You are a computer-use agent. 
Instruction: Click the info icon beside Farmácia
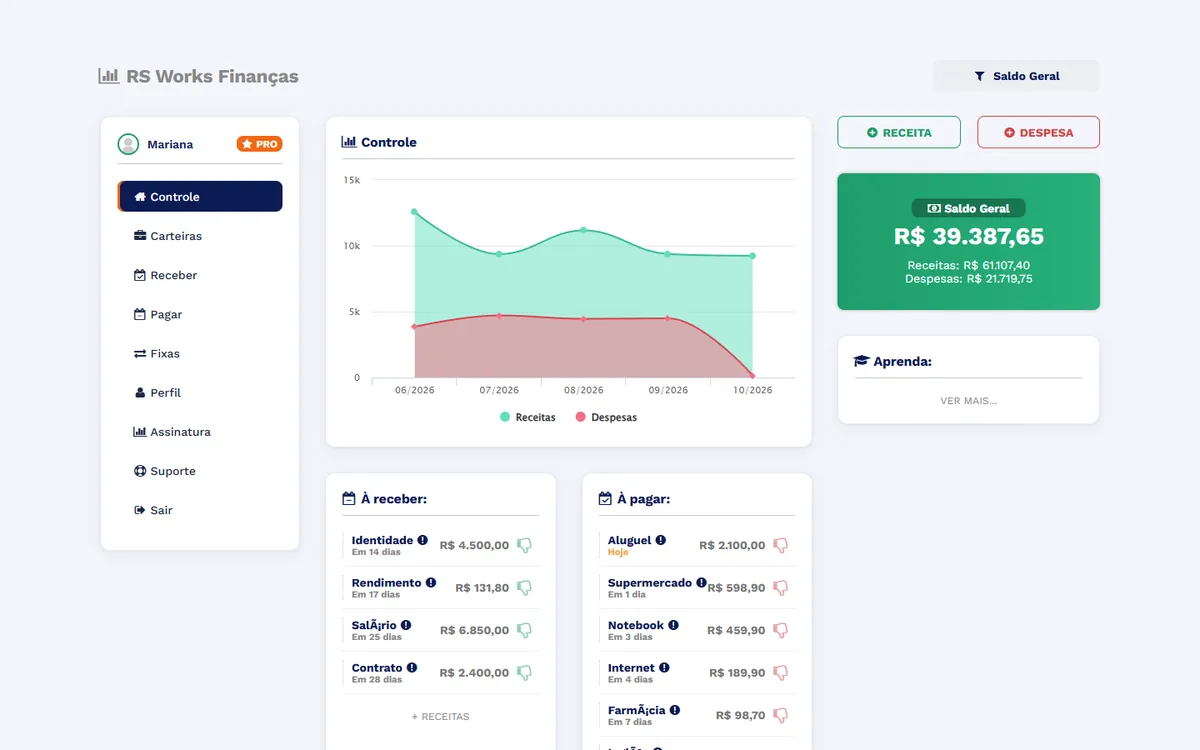click(675, 710)
